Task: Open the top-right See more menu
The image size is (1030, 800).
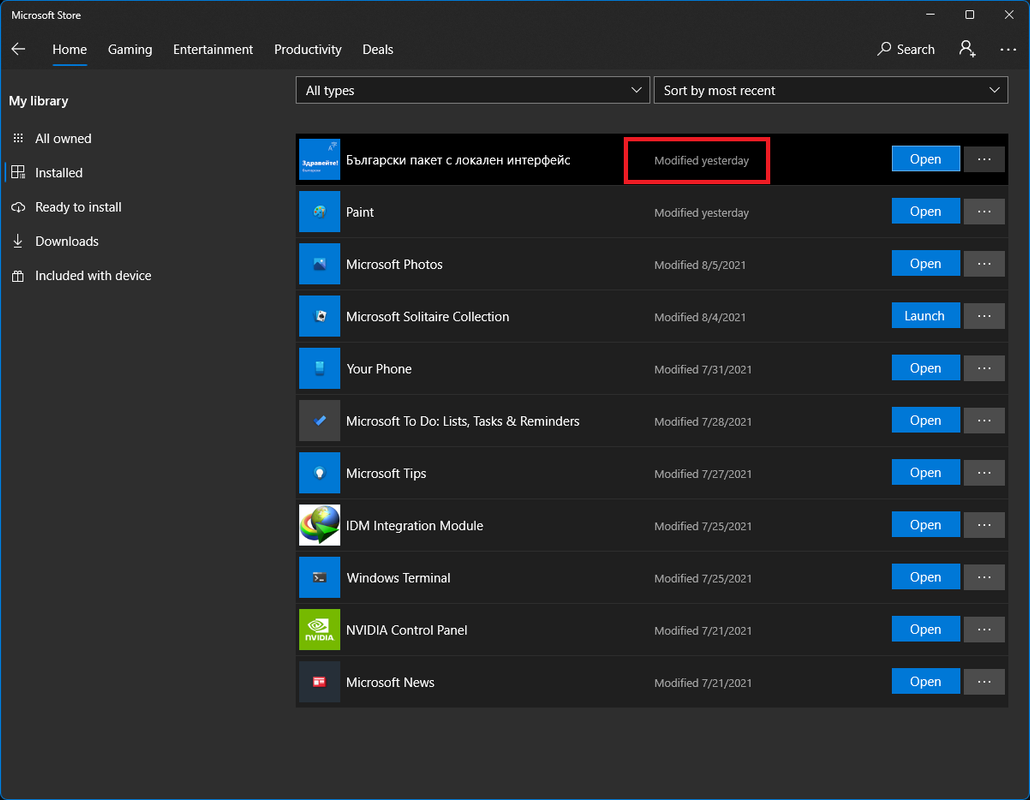Action: [1008, 49]
